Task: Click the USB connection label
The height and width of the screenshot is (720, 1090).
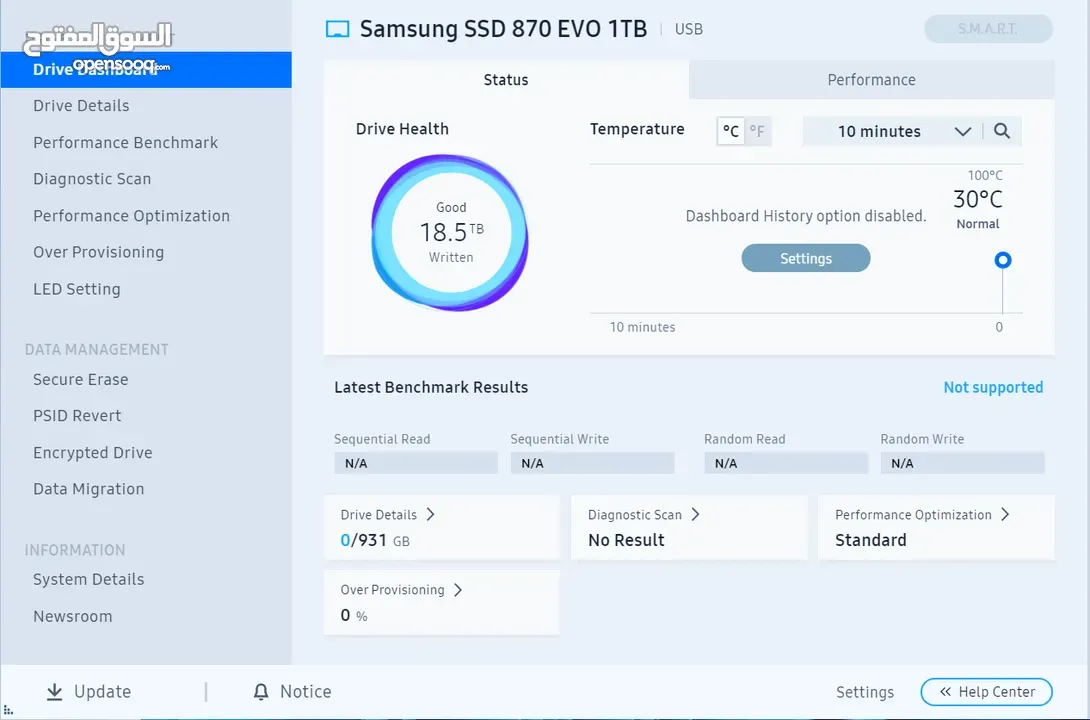Action: point(689,29)
